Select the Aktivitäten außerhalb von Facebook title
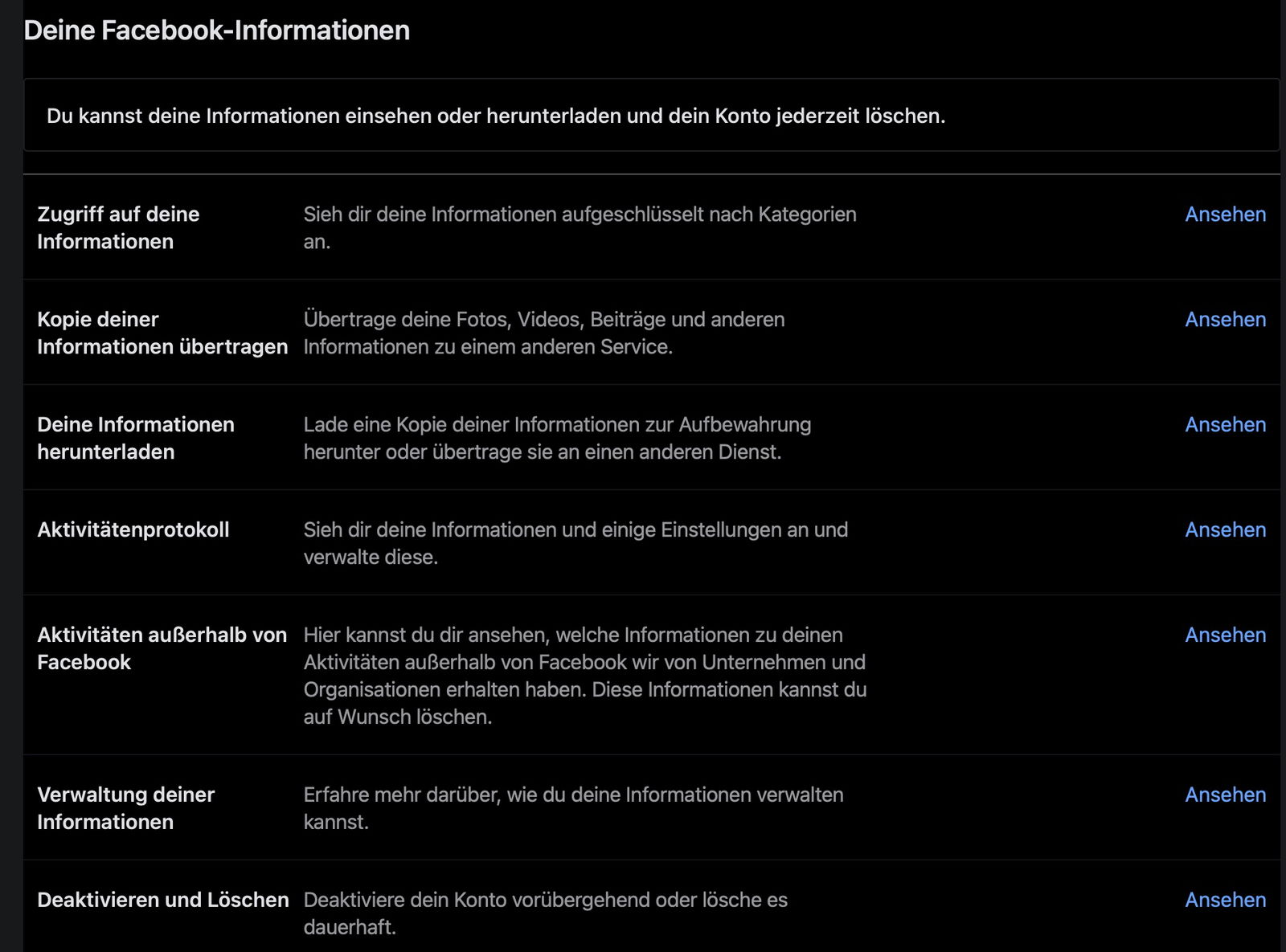1286x952 pixels. coord(162,649)
